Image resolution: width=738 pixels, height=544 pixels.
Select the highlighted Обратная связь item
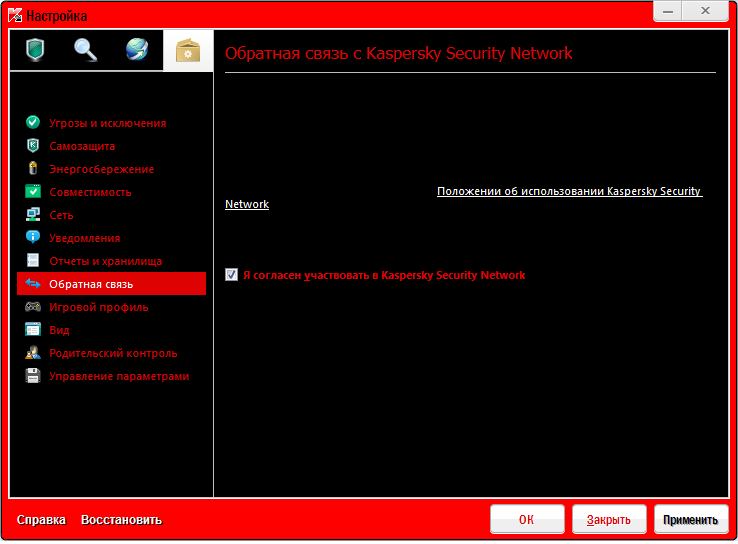coord(112,284)
